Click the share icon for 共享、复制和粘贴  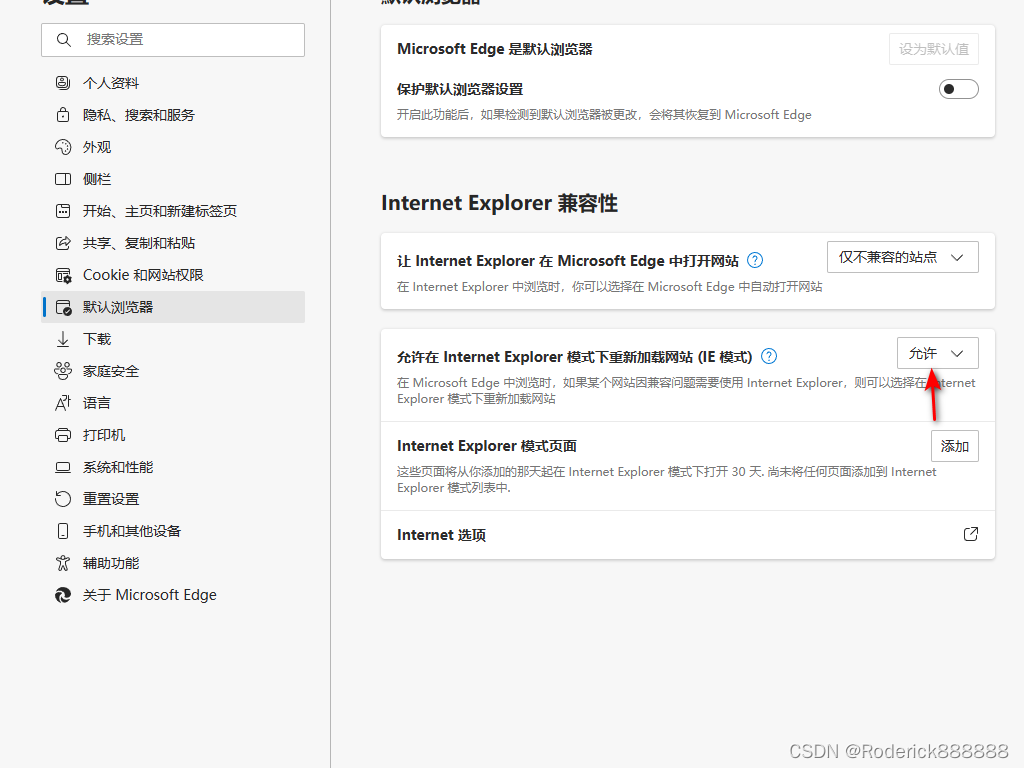click(63, 243)
